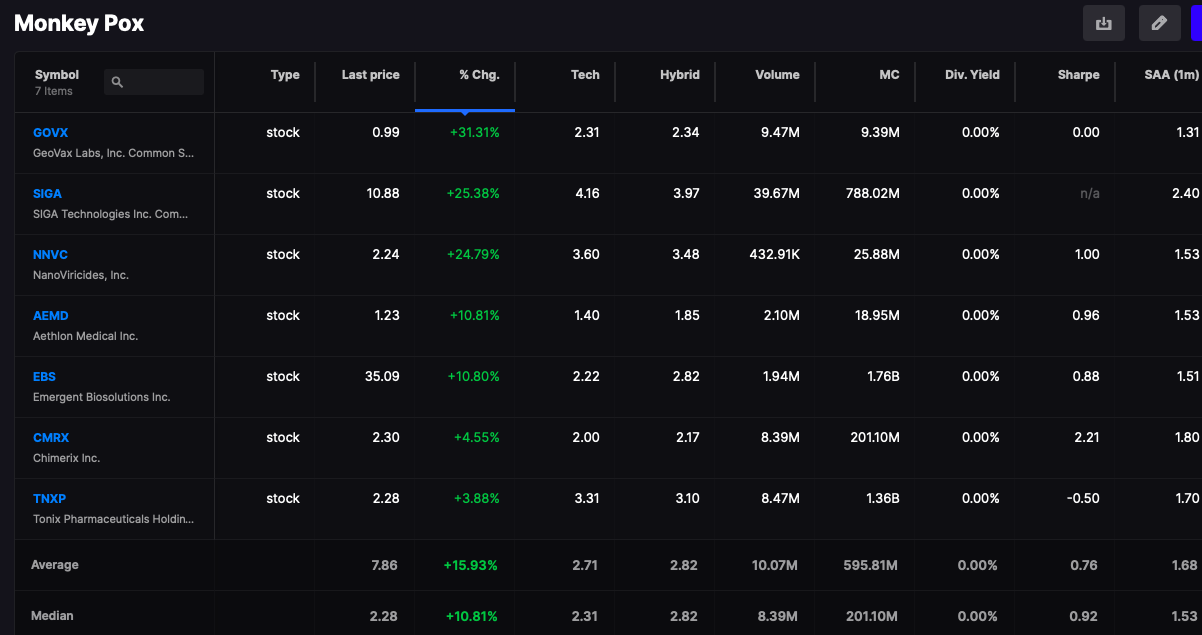Click SIGA change value +25.38%
The height and width of the screenshot is (635, 1202).
click(x=473, y=194)
